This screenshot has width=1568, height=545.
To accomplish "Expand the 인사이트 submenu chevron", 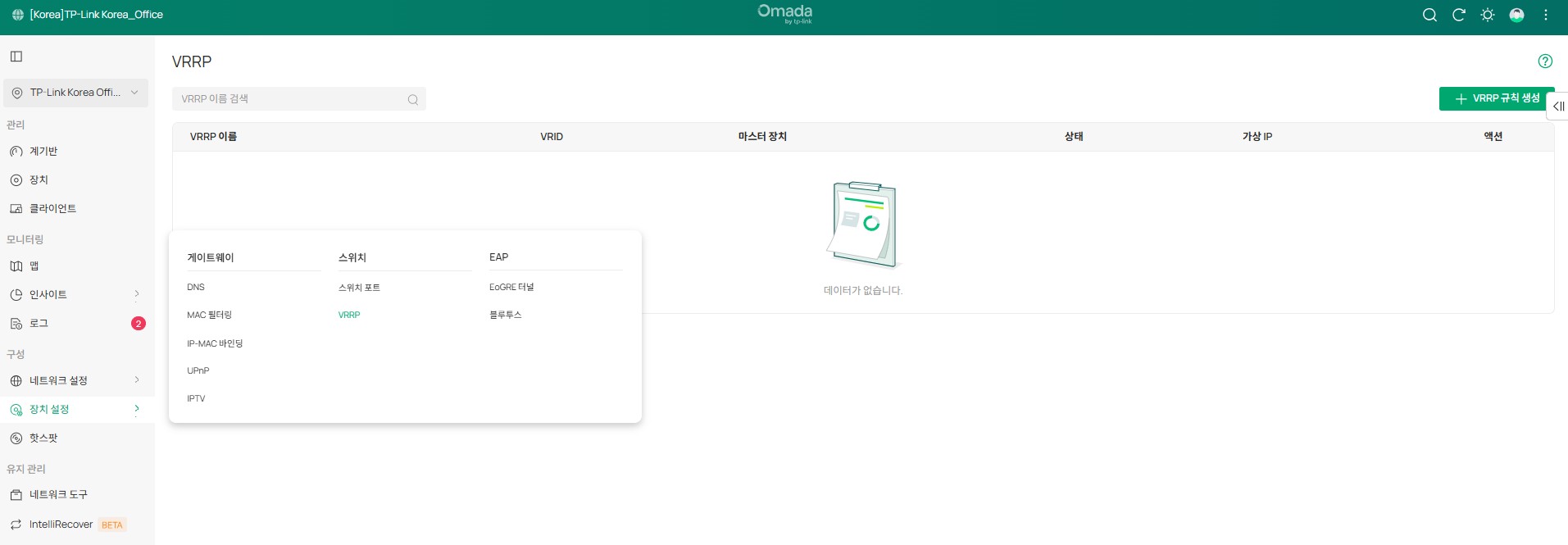I will [x=137, y=294].
